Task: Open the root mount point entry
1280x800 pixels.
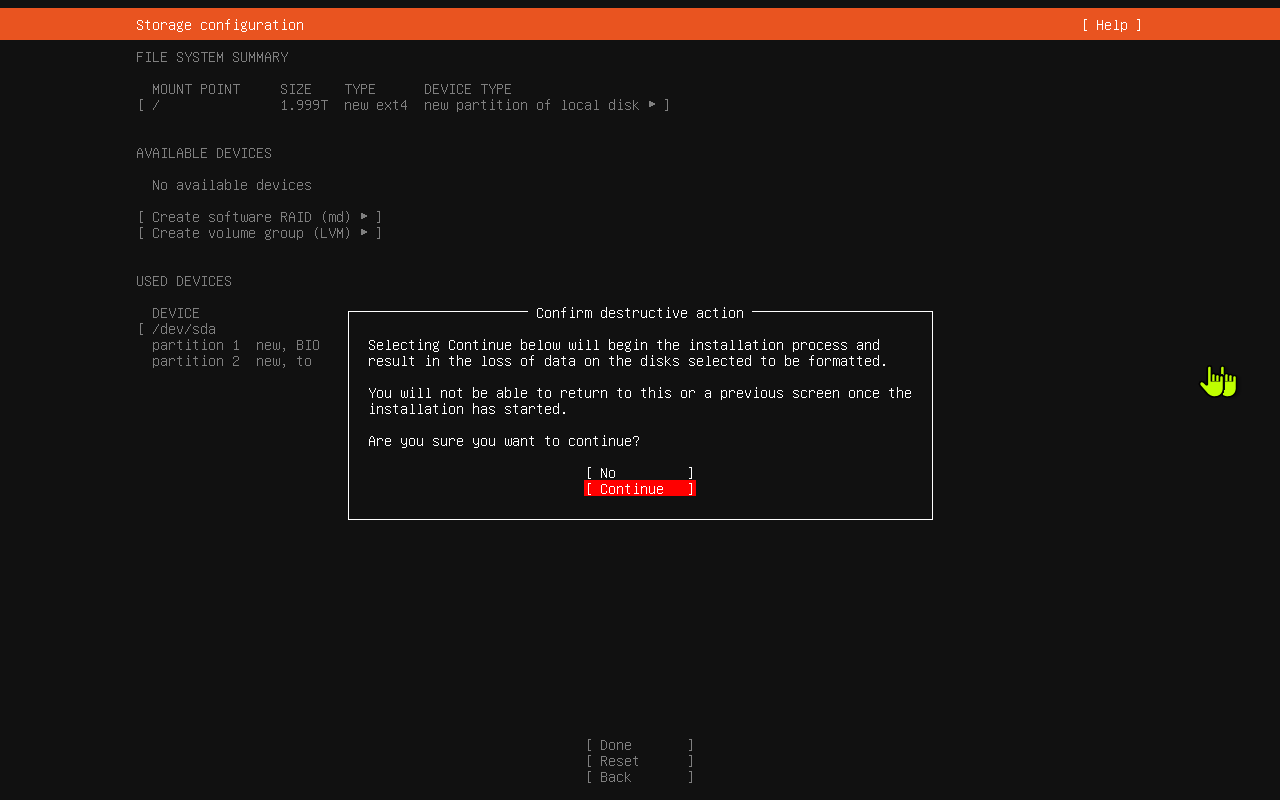Action: [404, 105]
